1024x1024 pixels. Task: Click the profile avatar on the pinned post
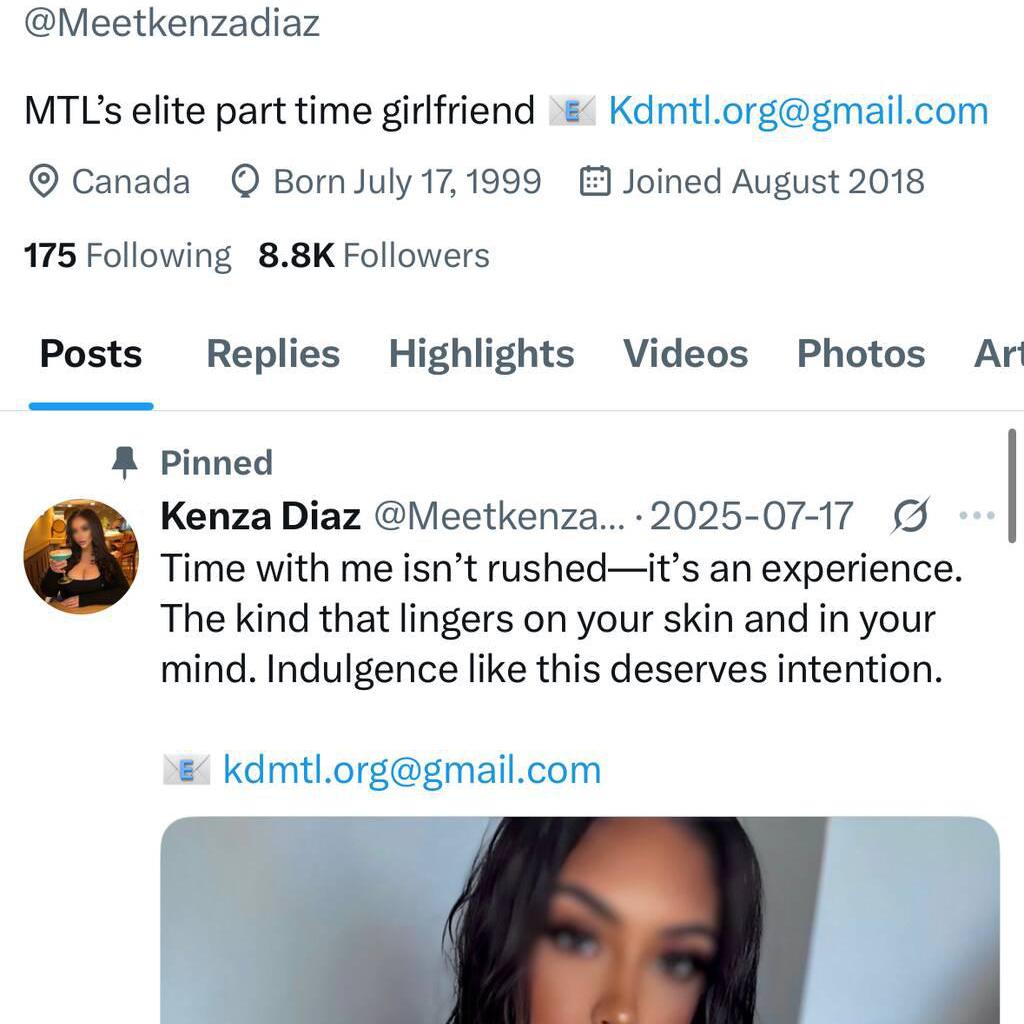tap(81, 556)
